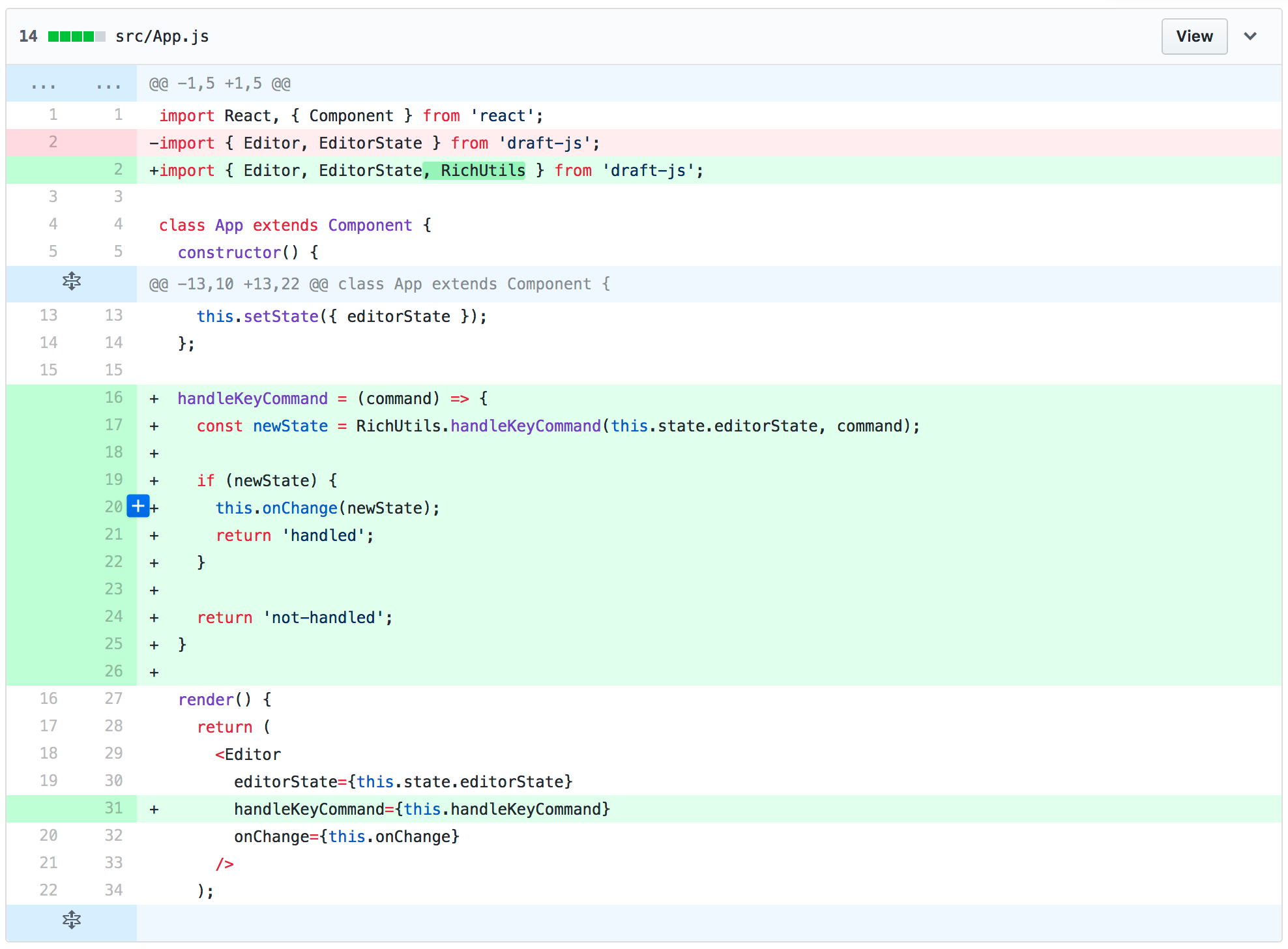The image size is (1288, 949).
Task: Click the blue plus icon to comment on line 20
Action: 138,506
